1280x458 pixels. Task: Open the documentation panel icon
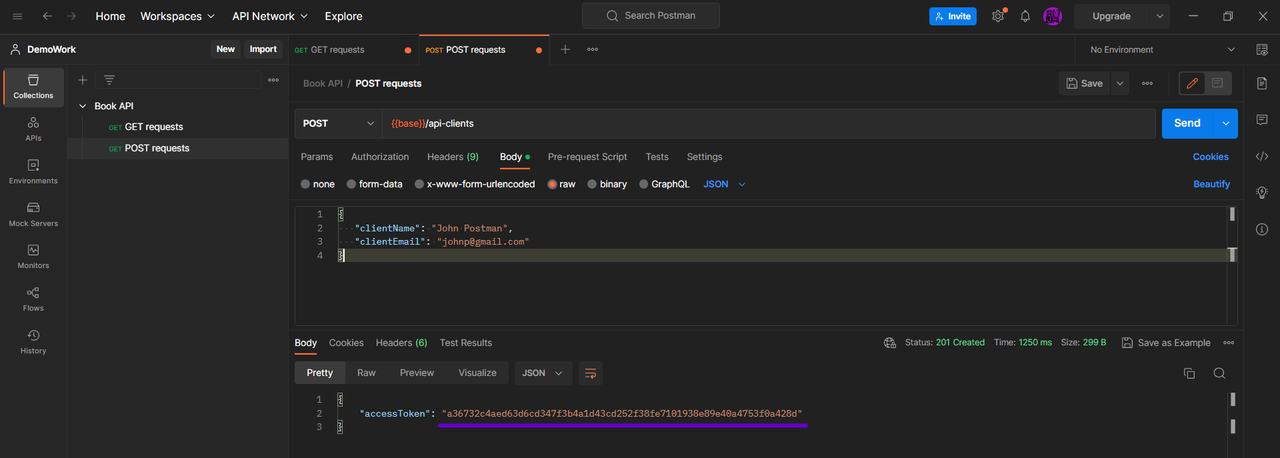click(x=1261, y=84)
